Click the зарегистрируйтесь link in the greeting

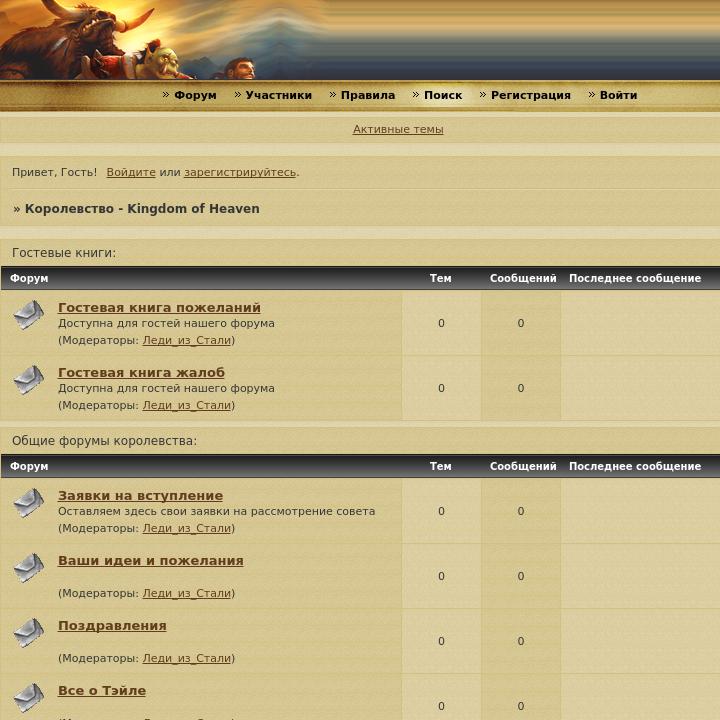coord(240,172)
